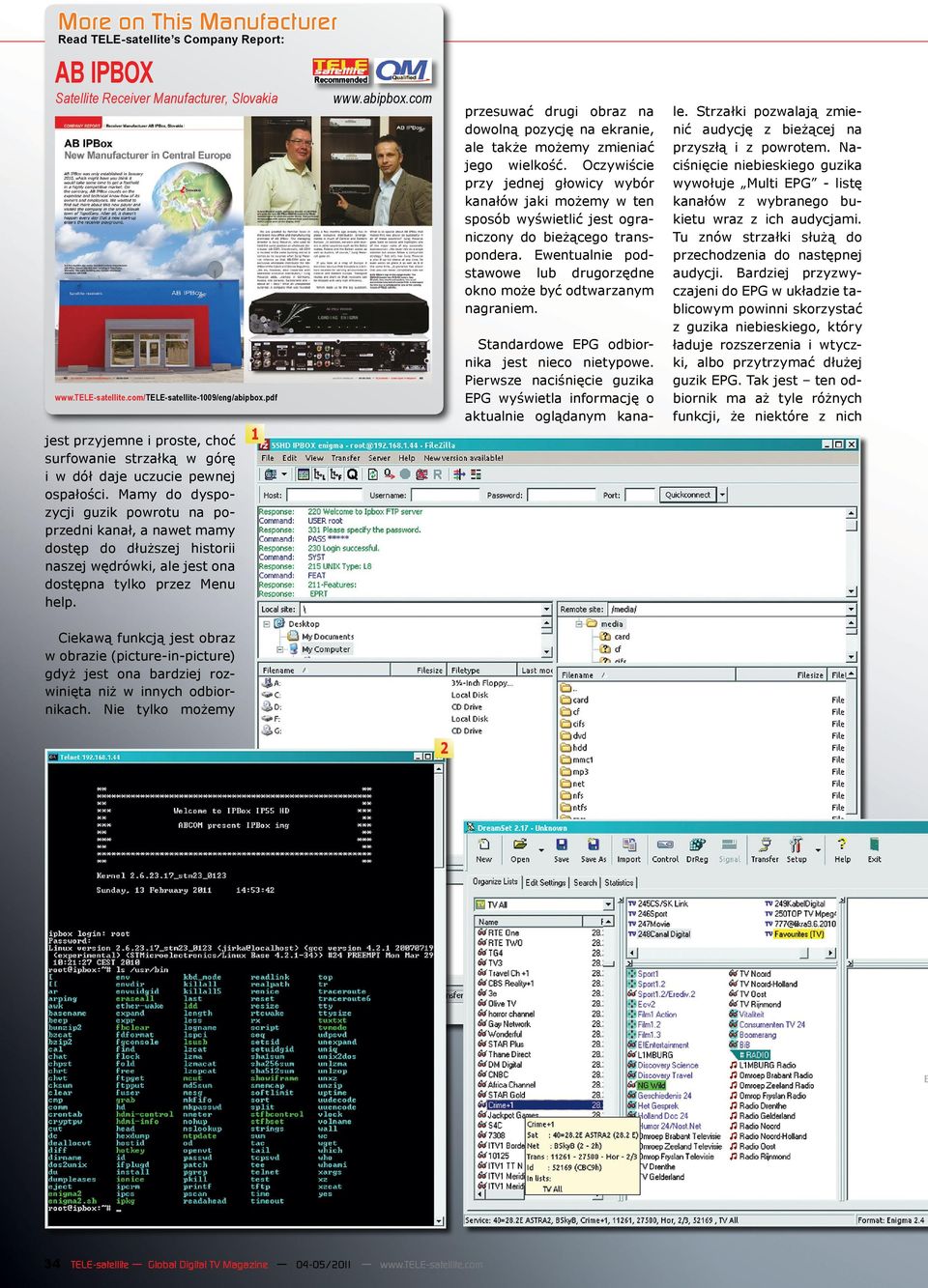Click FileZilla refresh file lists icon
The image size is (928, 1288).
373,474
